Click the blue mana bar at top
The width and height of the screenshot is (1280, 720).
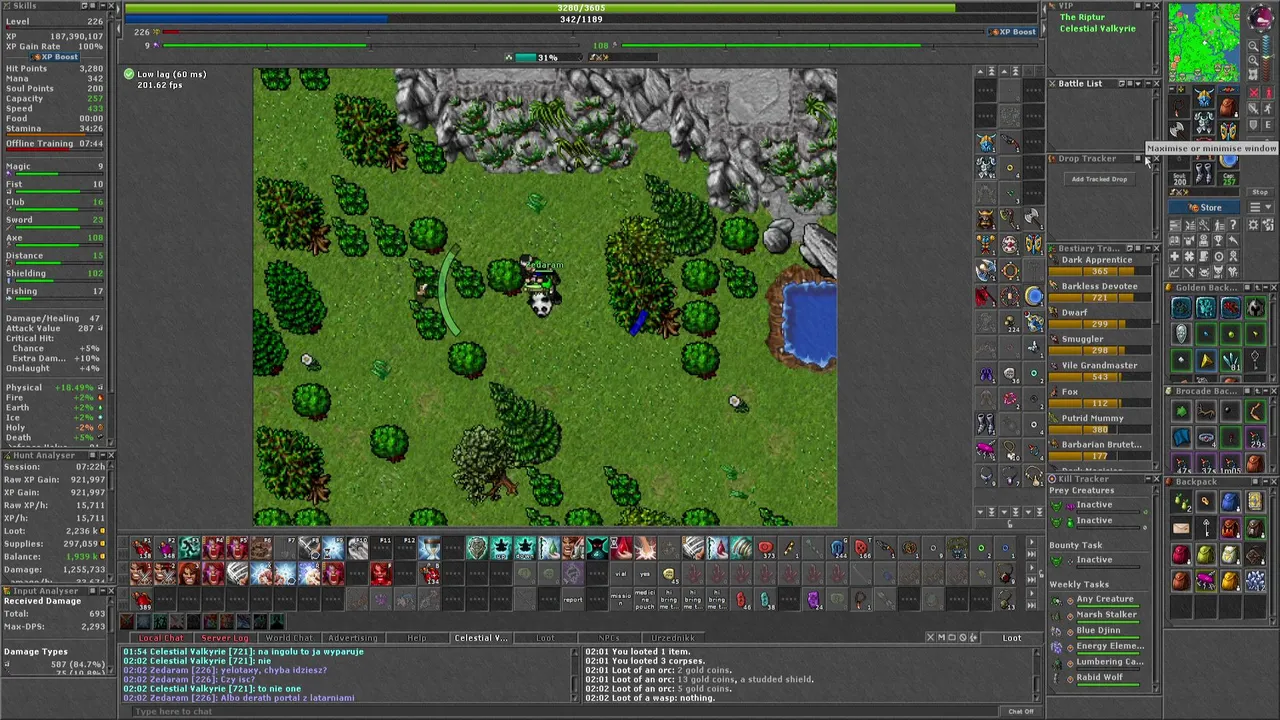pos(581,19)
